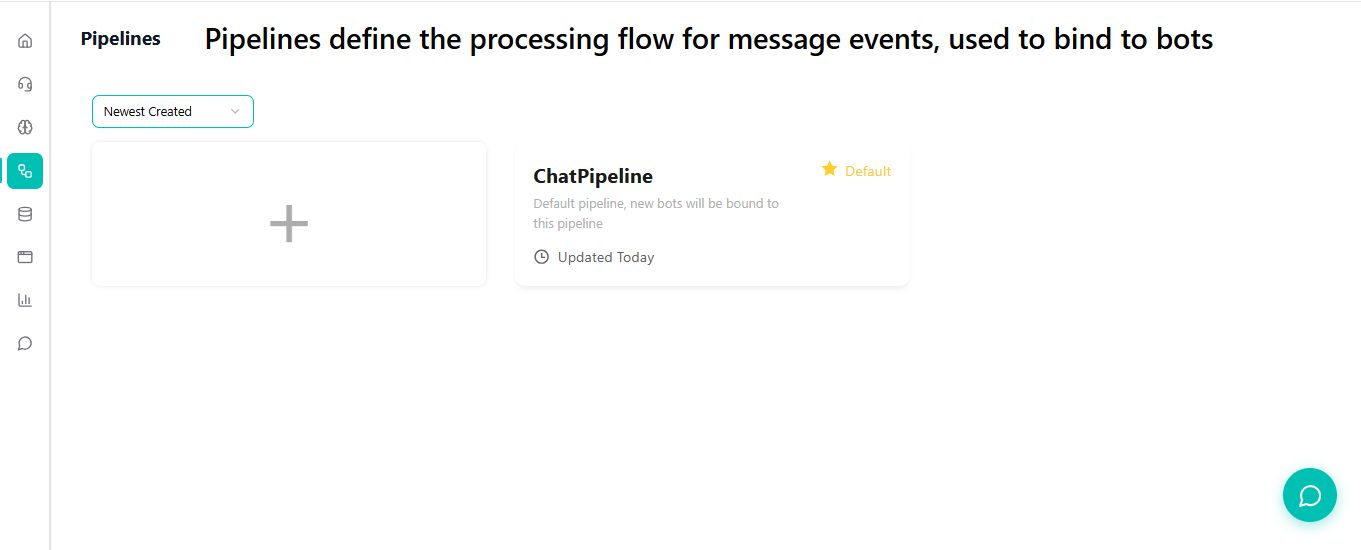Click the pipelines description banner text

coord(708,39)
